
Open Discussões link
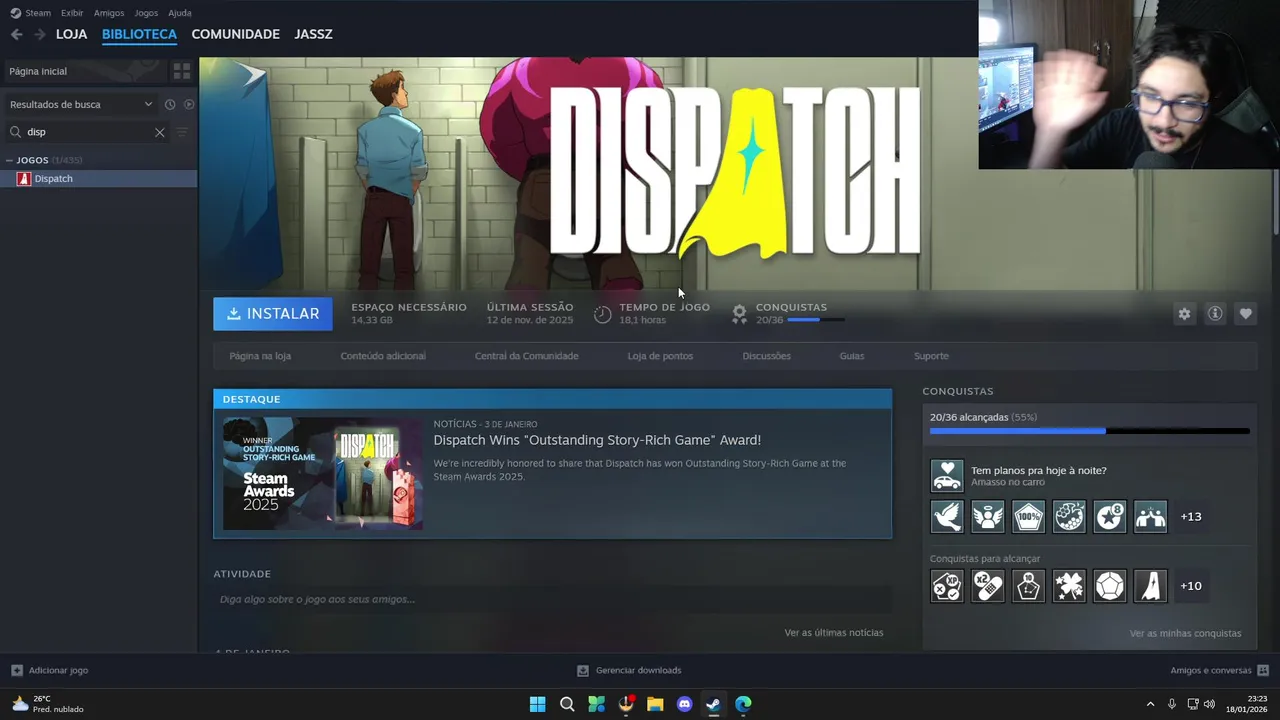click(x=766, y=356)
